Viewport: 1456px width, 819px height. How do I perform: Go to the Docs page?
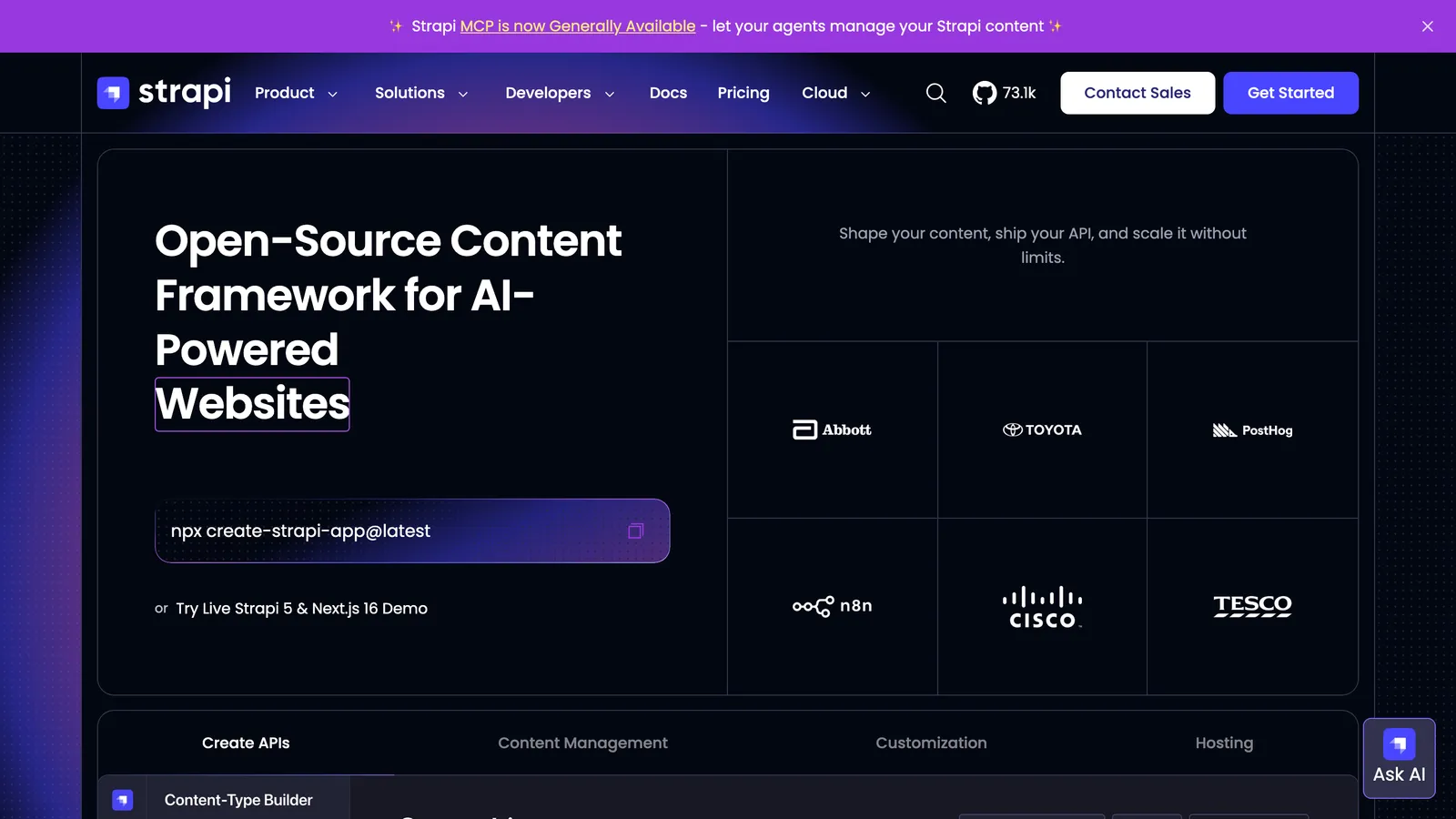pyautogui.click(x=668, y=93)
